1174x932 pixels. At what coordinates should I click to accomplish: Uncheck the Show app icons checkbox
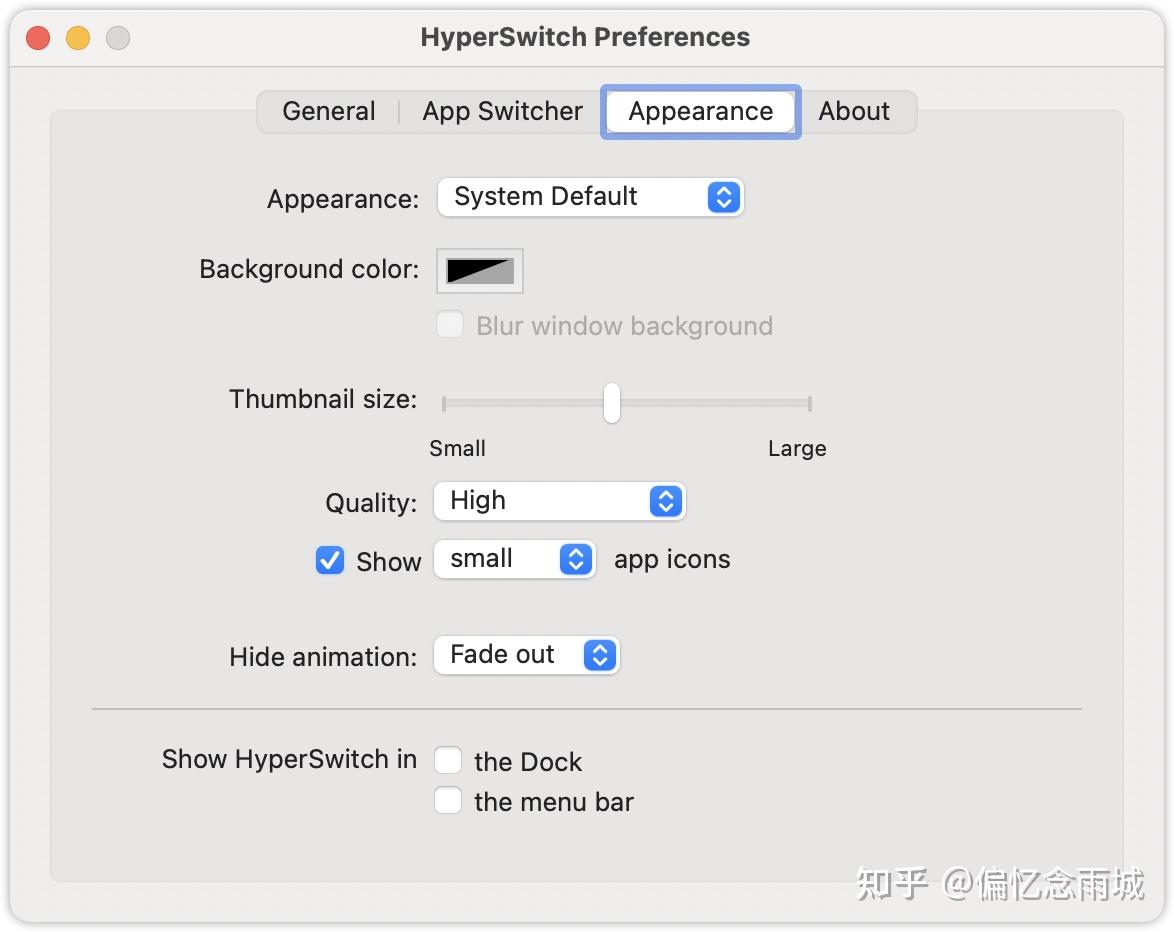(x=330, y=560)
